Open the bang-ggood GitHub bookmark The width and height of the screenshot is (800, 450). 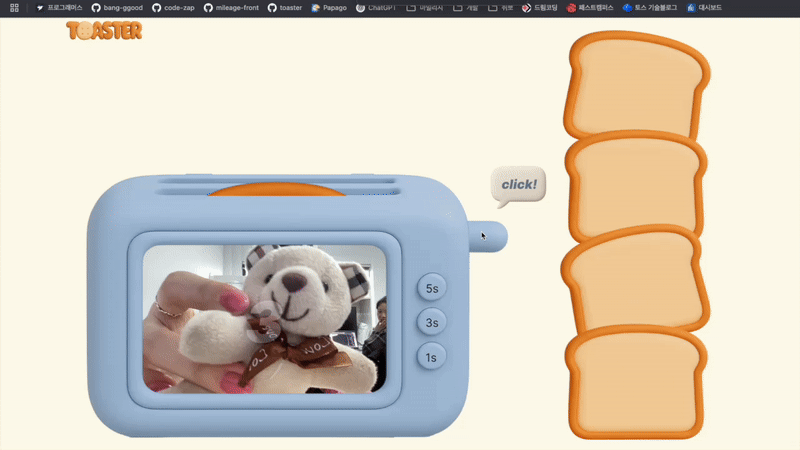tap(117, 8)
